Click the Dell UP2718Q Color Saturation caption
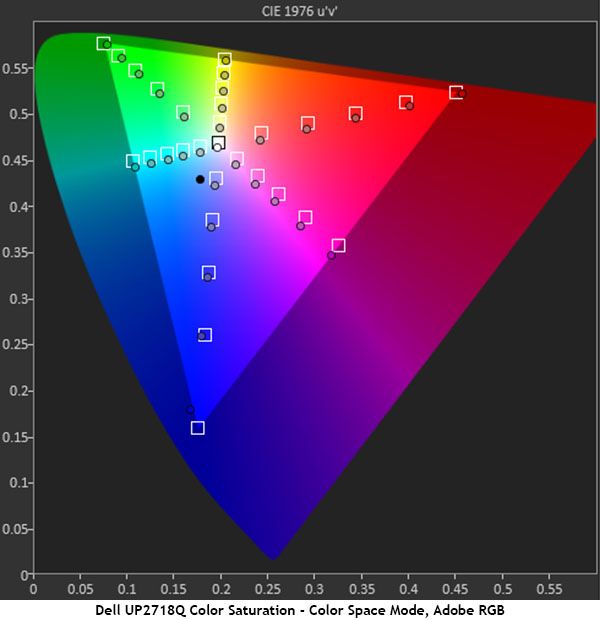The image size is (600, 620). click(x=300, y=610)
